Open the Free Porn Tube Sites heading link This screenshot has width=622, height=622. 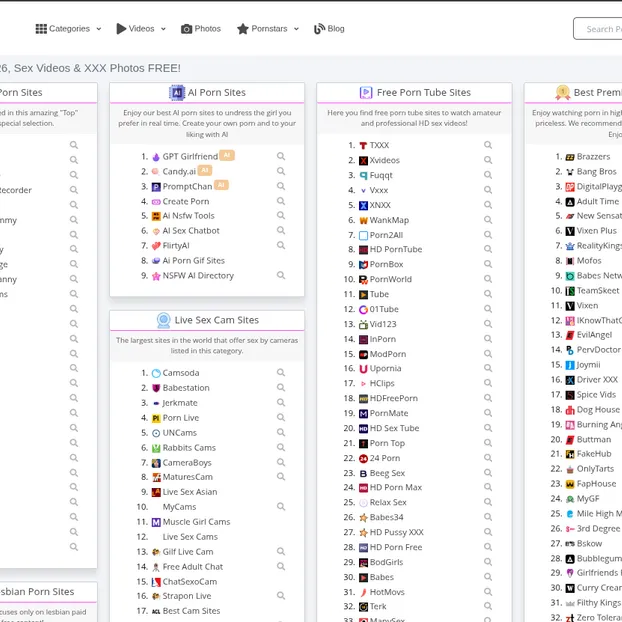click(x=424, y=92)
